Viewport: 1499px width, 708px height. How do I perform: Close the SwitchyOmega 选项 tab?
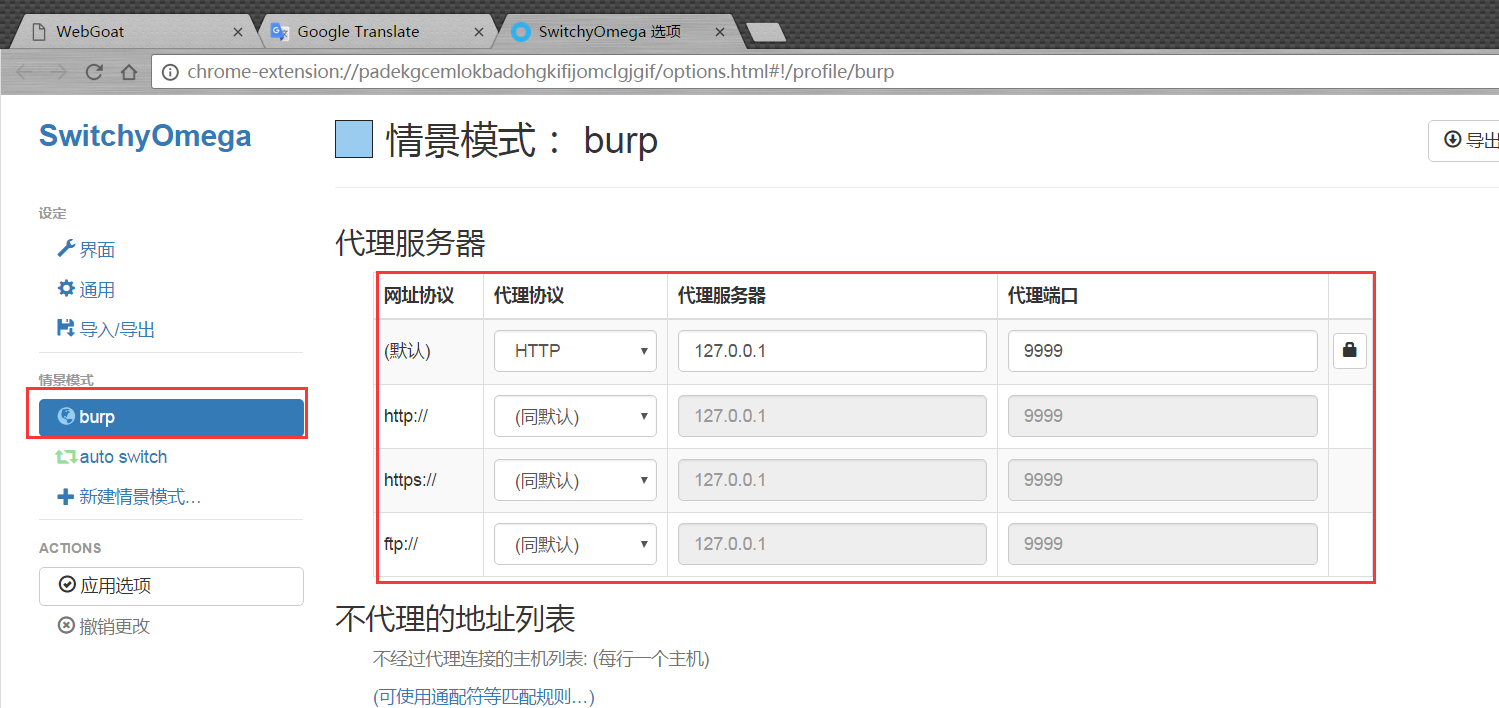721,32
